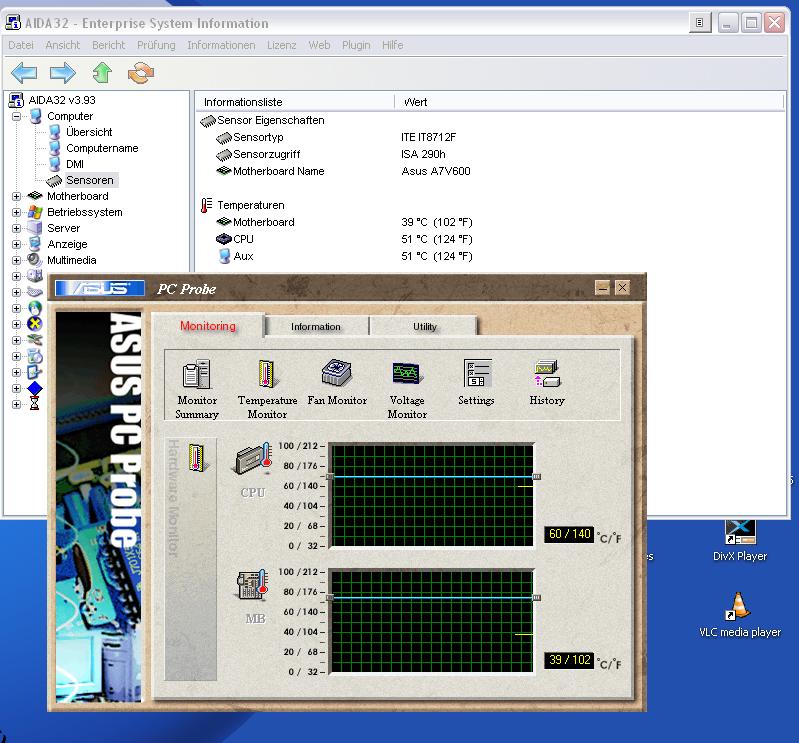Click the AIDA32 extra title bar button
The image size is (799, 743).
coord(700,22)
